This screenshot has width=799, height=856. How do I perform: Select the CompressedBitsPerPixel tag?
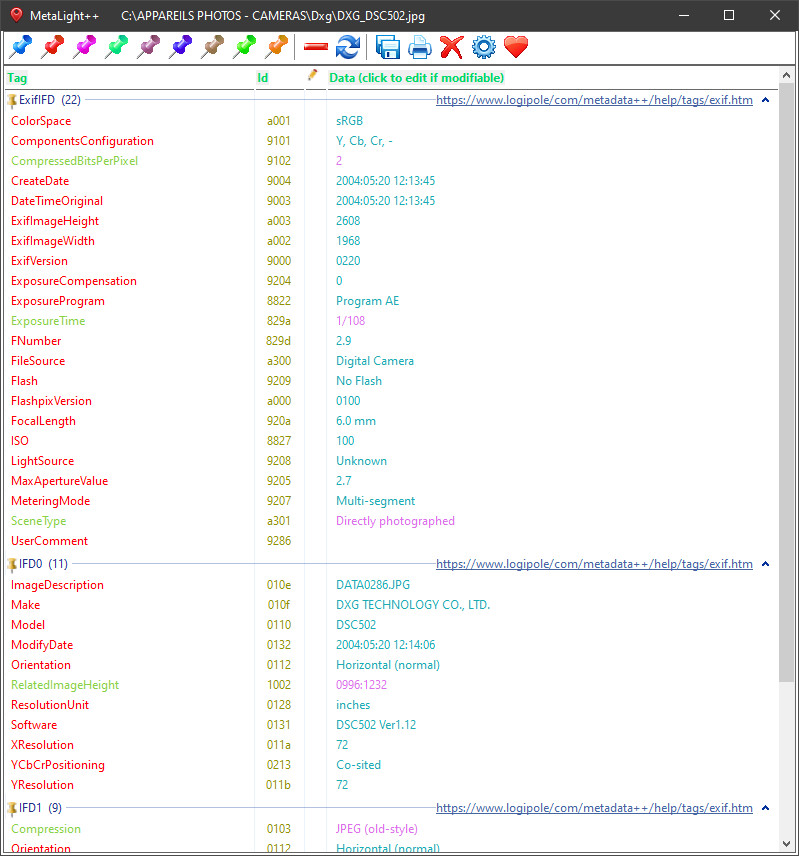point(74,161)
